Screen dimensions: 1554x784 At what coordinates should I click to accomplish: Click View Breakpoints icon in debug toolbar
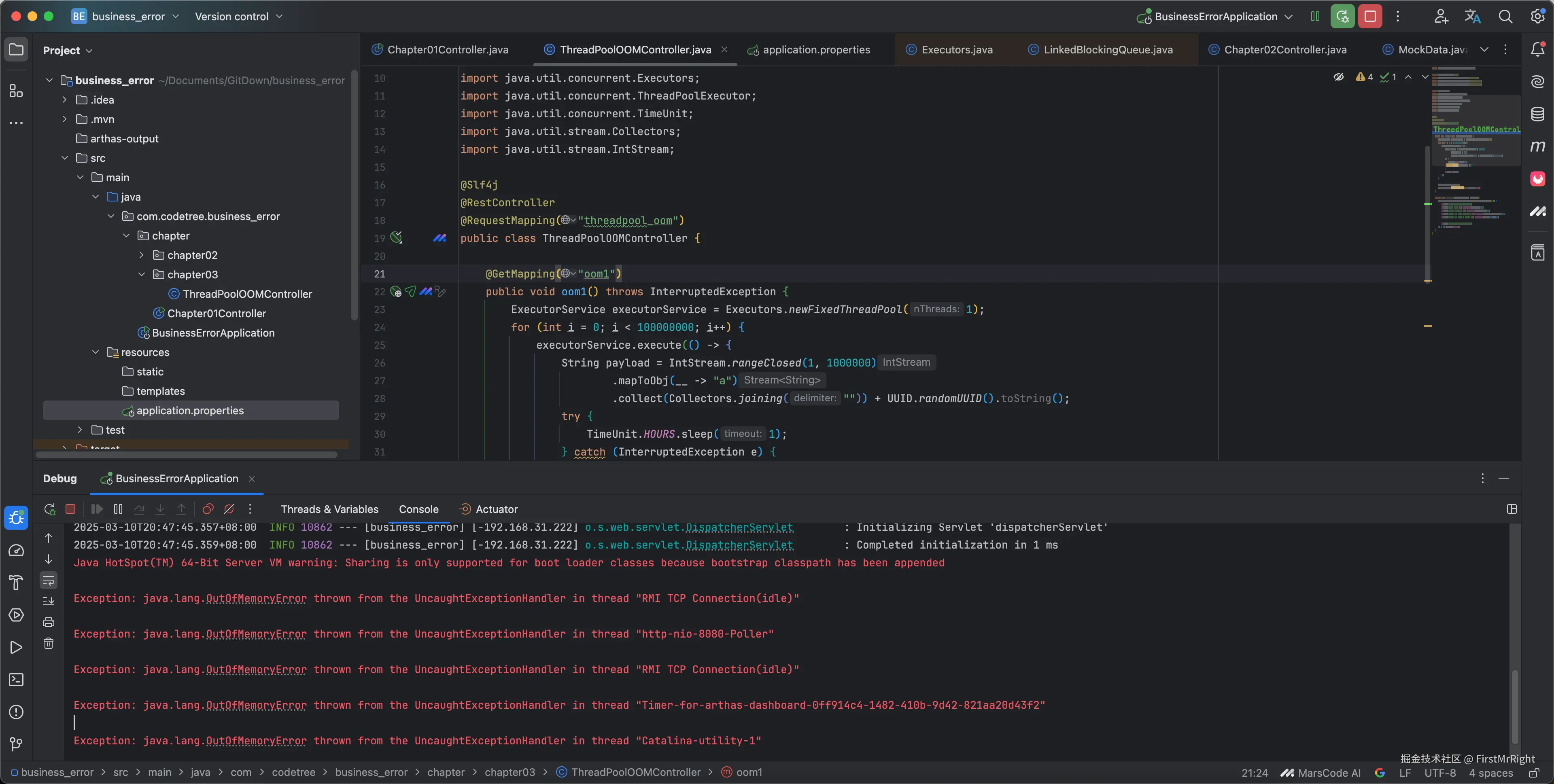tap(208, 509)
